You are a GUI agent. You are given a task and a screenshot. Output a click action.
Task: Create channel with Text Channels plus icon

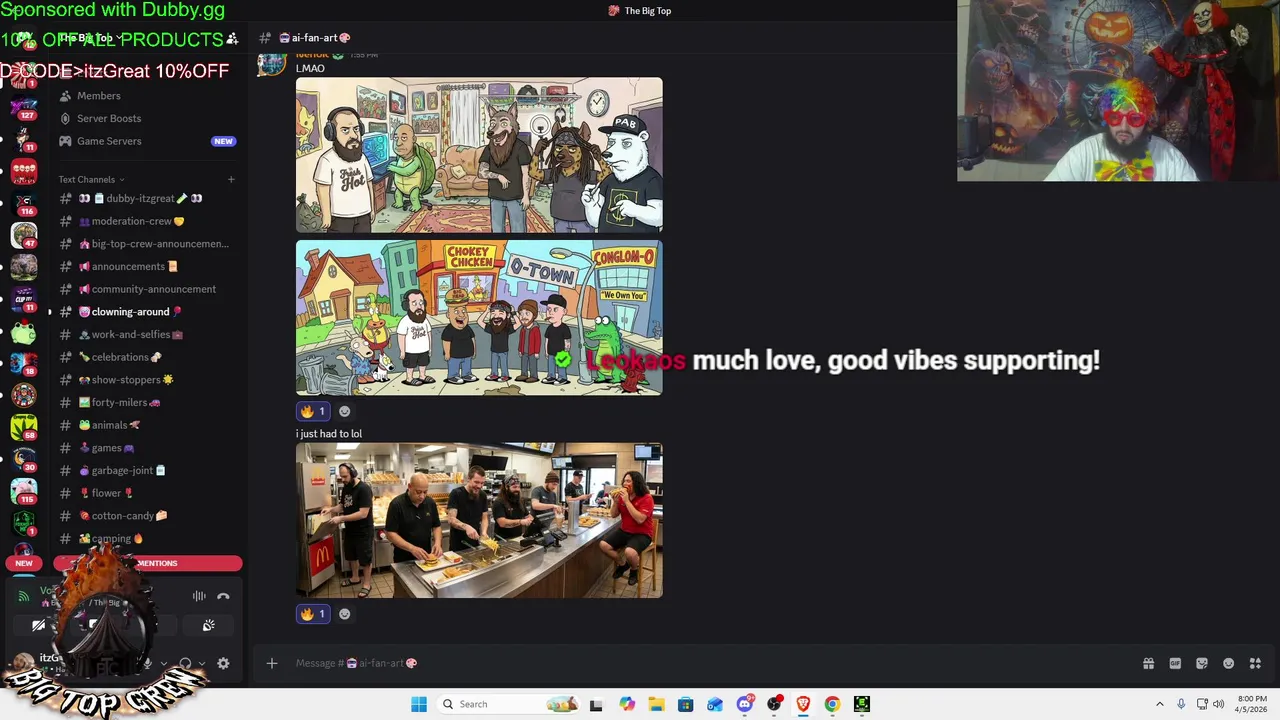(231, 180)
